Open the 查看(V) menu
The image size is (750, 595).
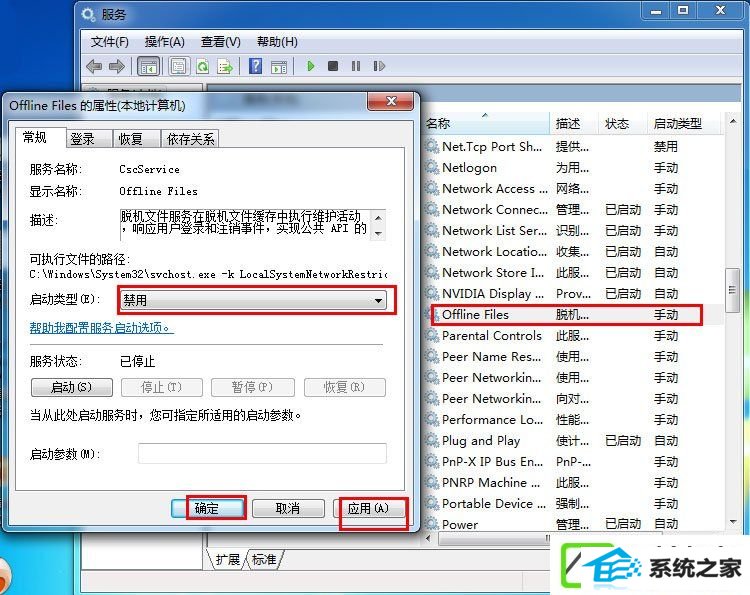(221, 42)
